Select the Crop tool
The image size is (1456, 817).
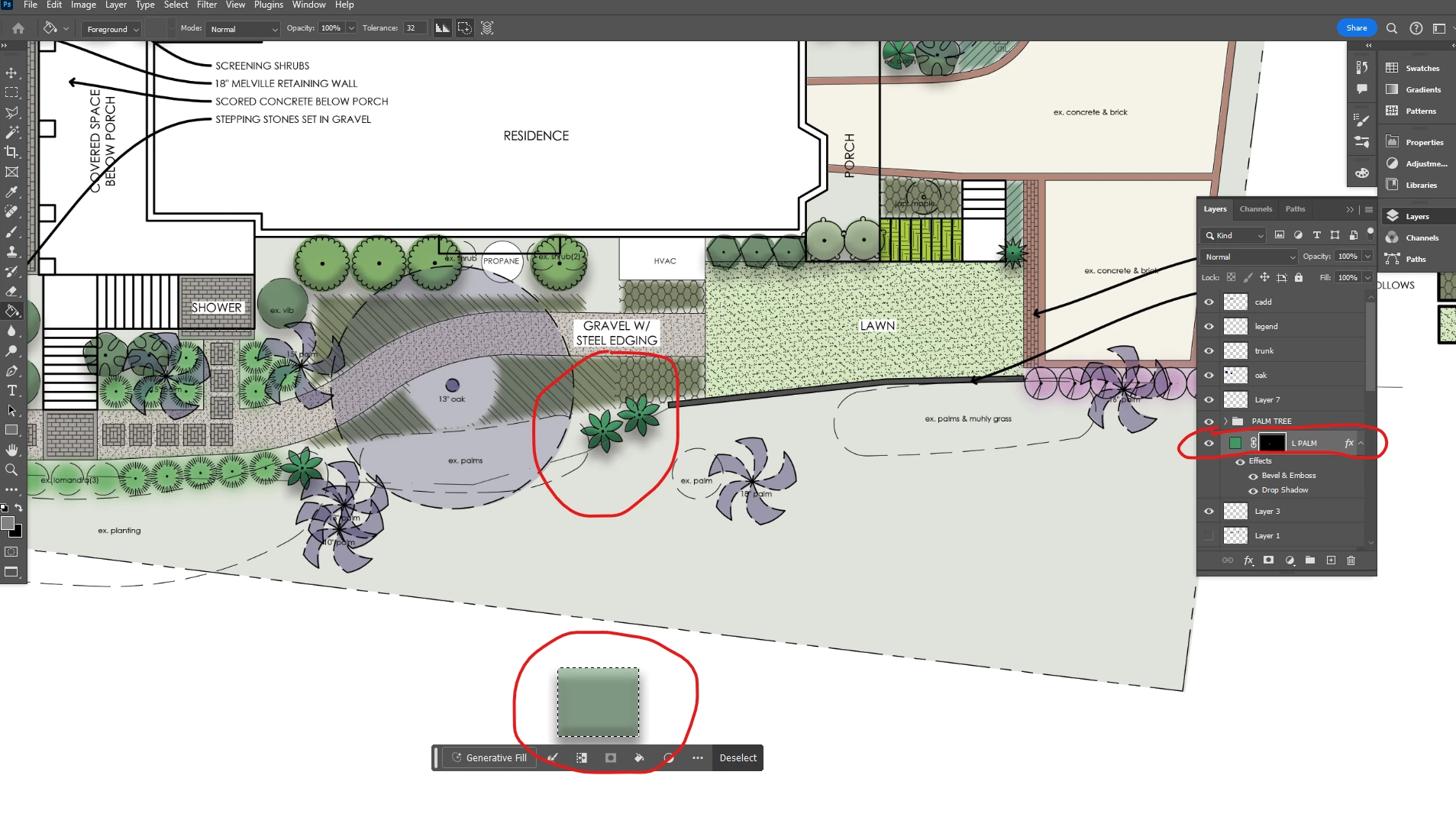[11, 152]
